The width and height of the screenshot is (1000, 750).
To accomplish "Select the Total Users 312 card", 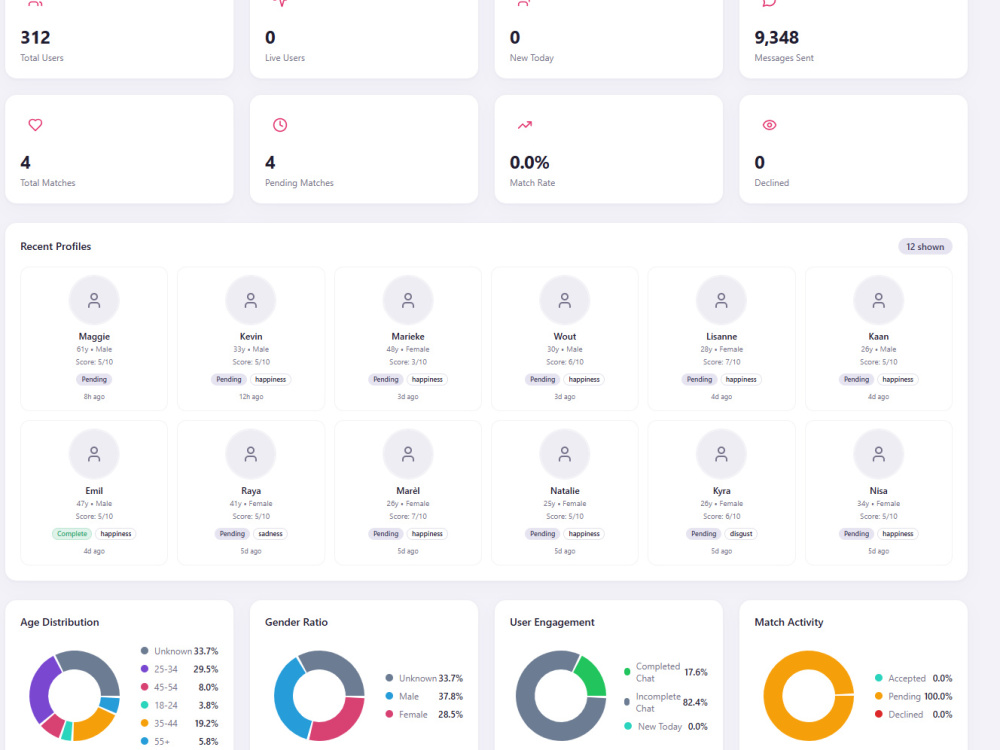I will point(119,37).
